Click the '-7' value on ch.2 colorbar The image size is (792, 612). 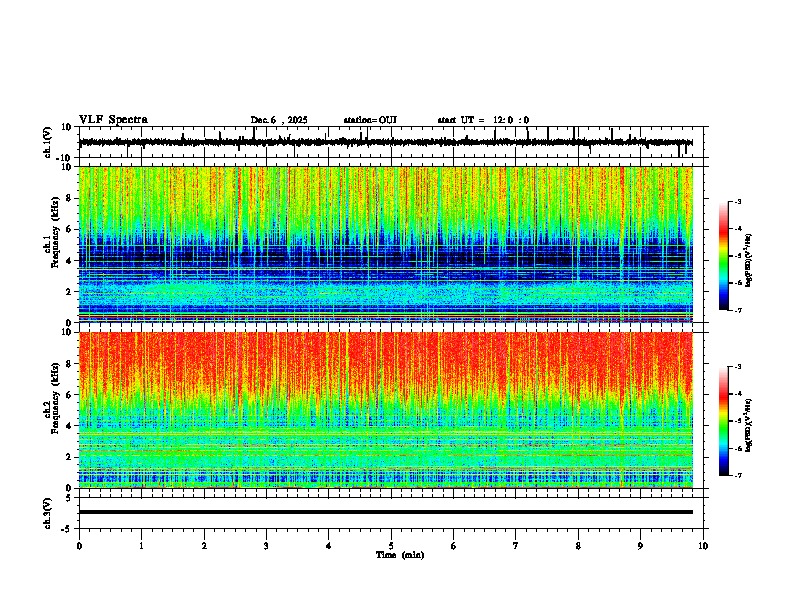click(x=737, y=475)
